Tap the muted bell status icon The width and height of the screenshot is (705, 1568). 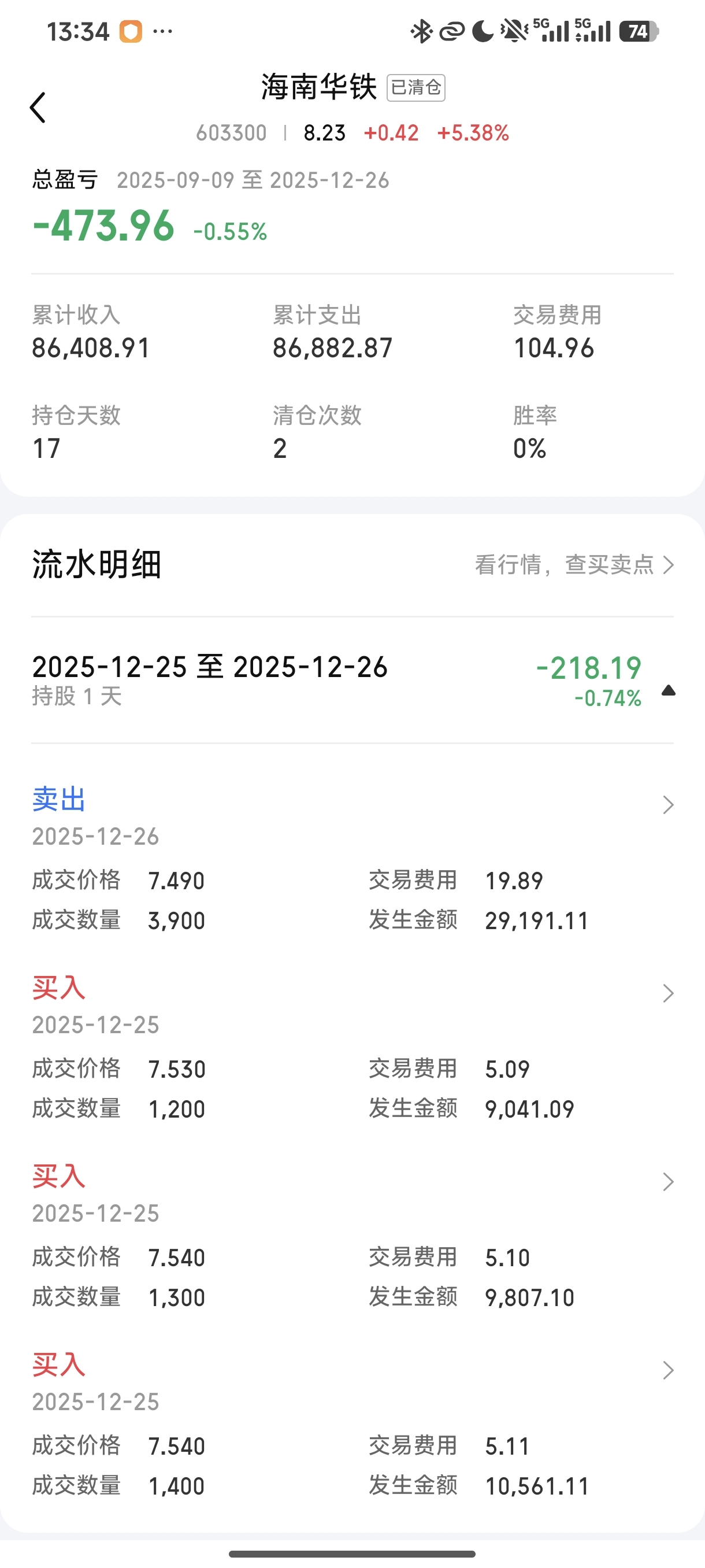[514, 31]
